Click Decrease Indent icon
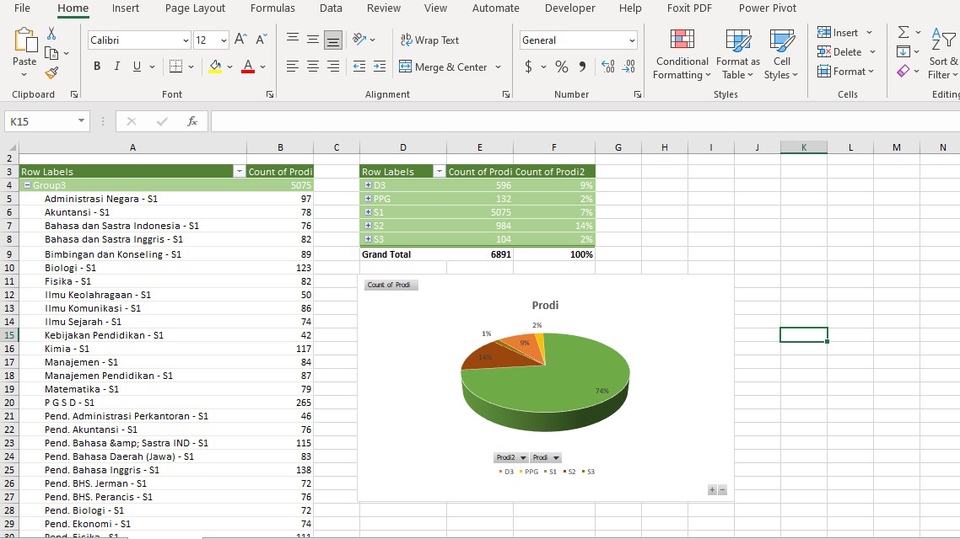The width and height of the screenshot is (960, 539). (x=359, y=66)
